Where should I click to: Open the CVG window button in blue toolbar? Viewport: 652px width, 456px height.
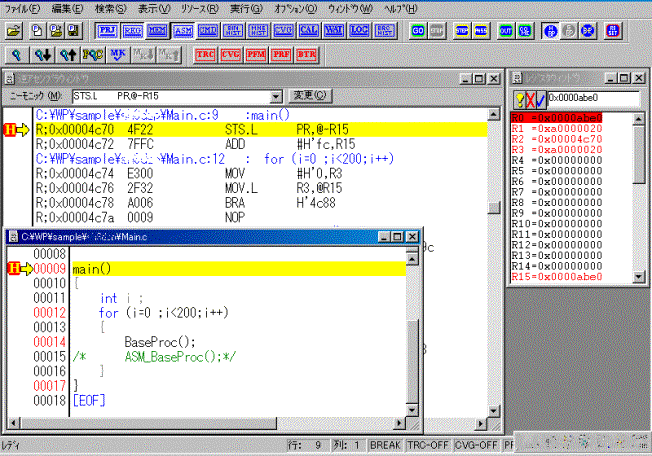(284, 31)
